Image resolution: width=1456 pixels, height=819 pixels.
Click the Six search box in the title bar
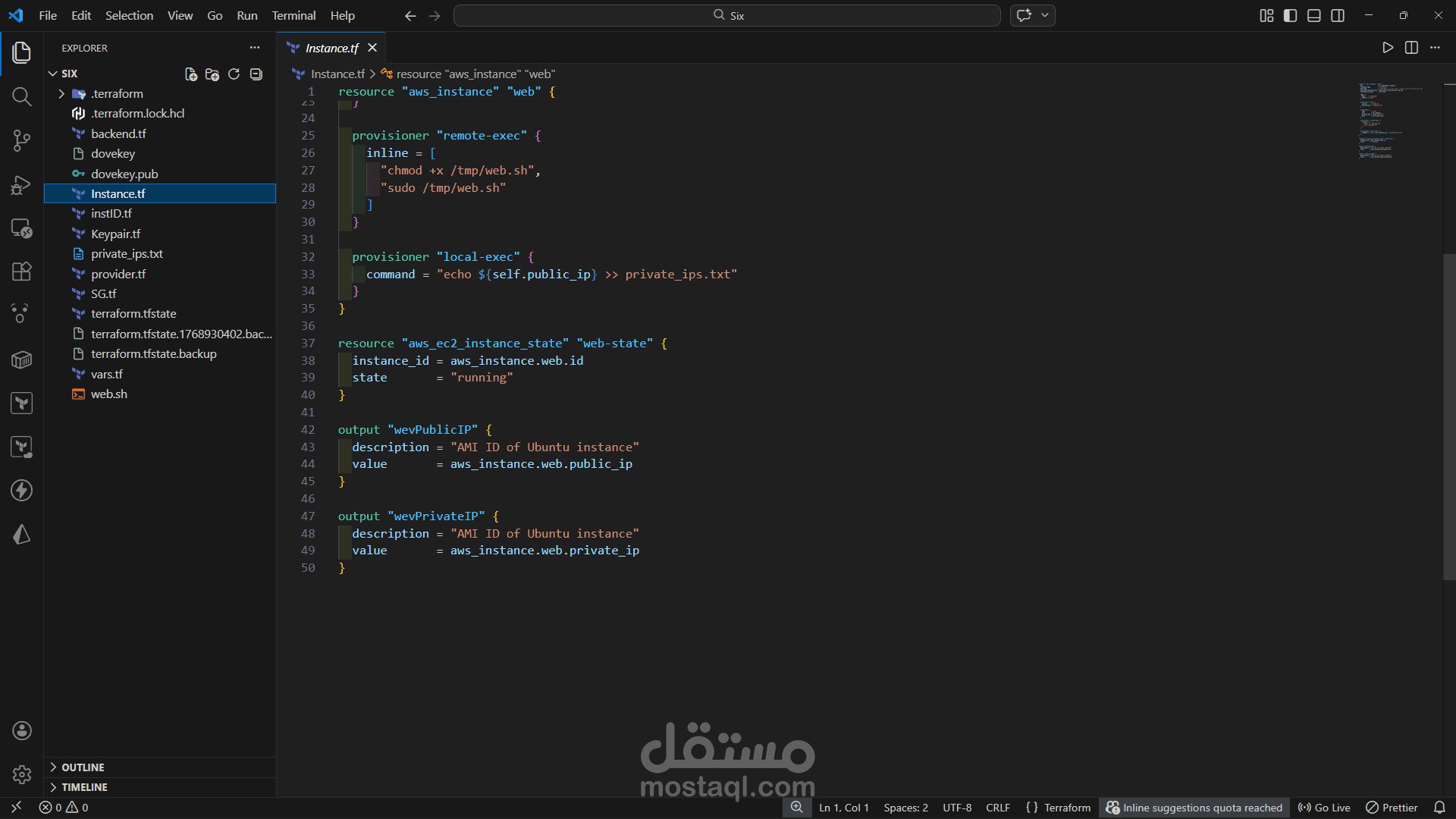pos(727,15)
